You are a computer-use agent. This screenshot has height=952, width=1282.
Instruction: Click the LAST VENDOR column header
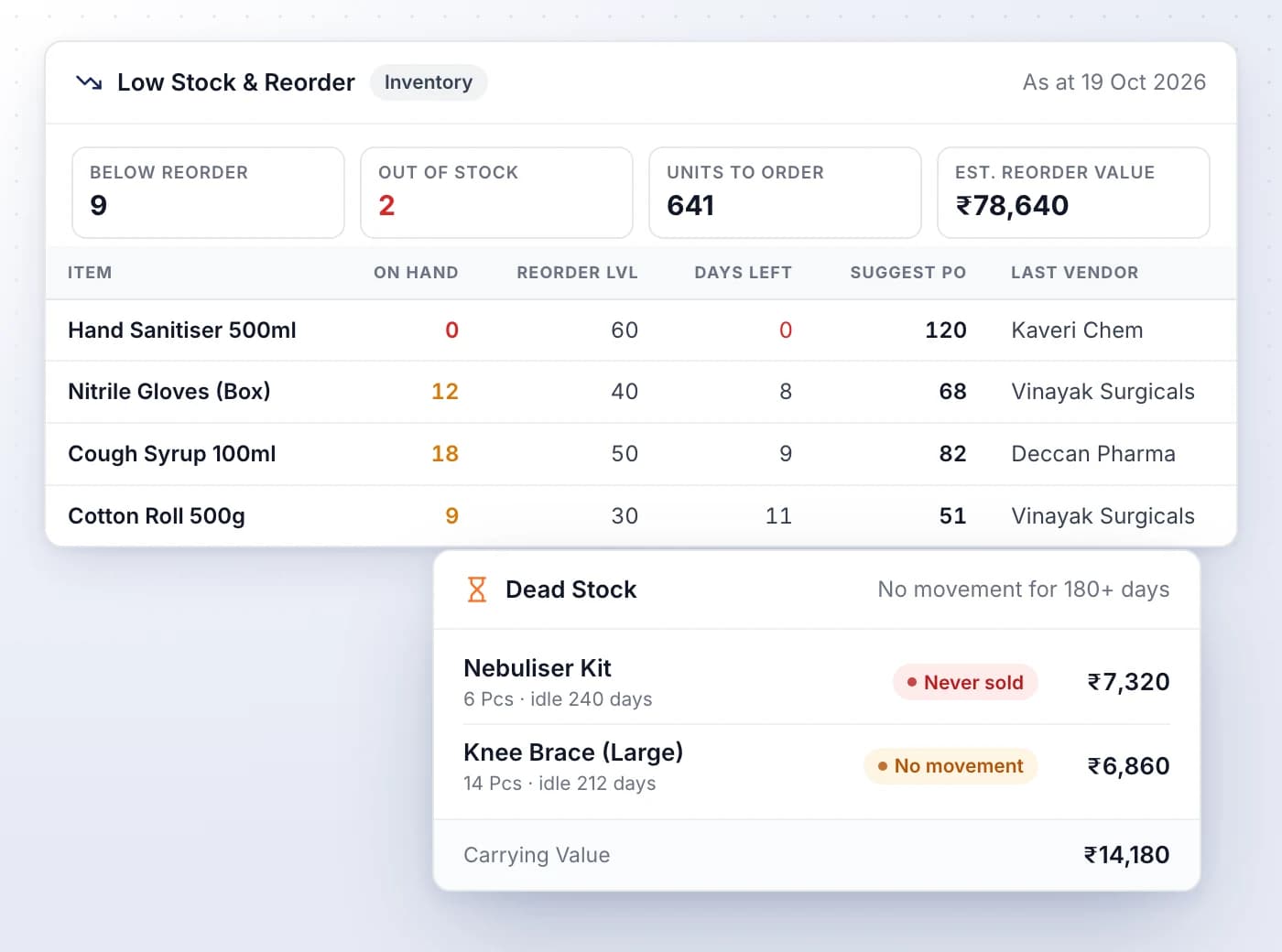click(1075, 273)
